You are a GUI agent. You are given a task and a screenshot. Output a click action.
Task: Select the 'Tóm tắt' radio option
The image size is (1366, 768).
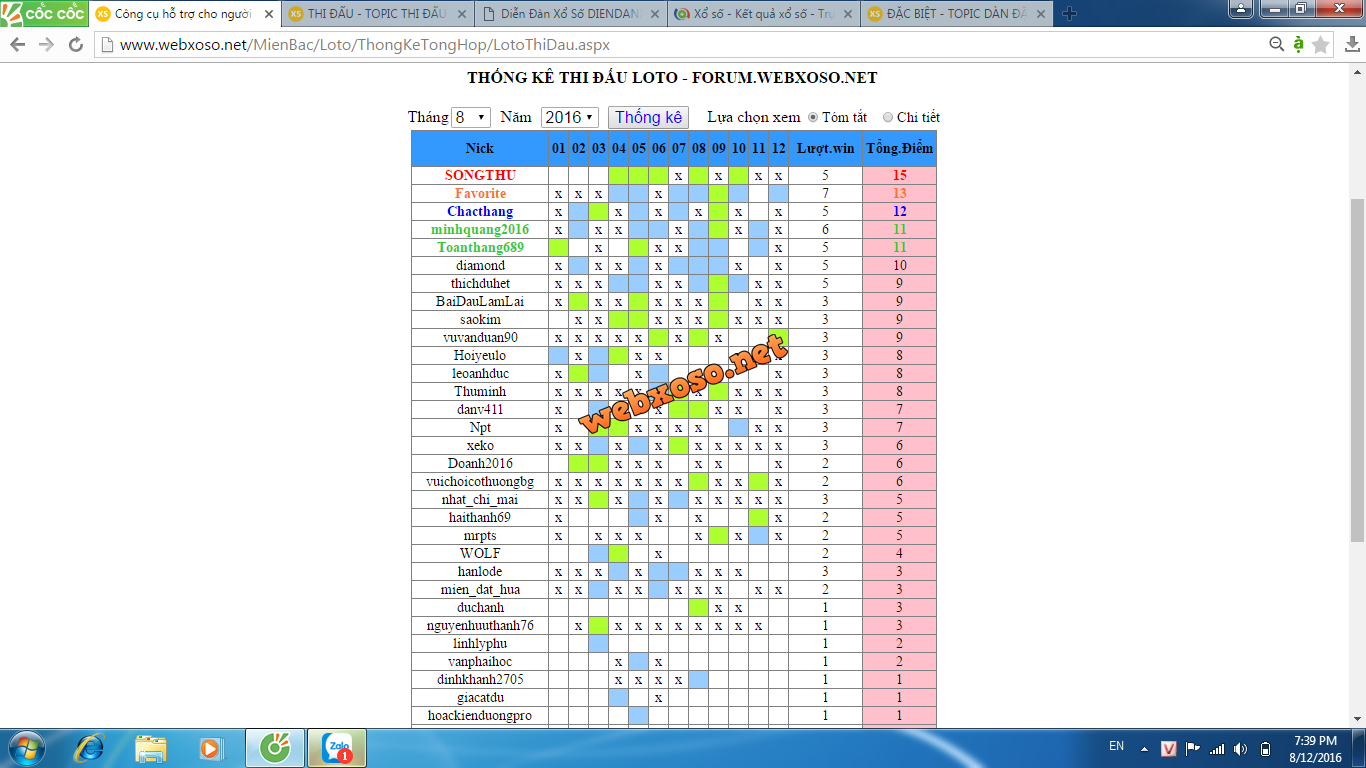[x=813, y=117]
